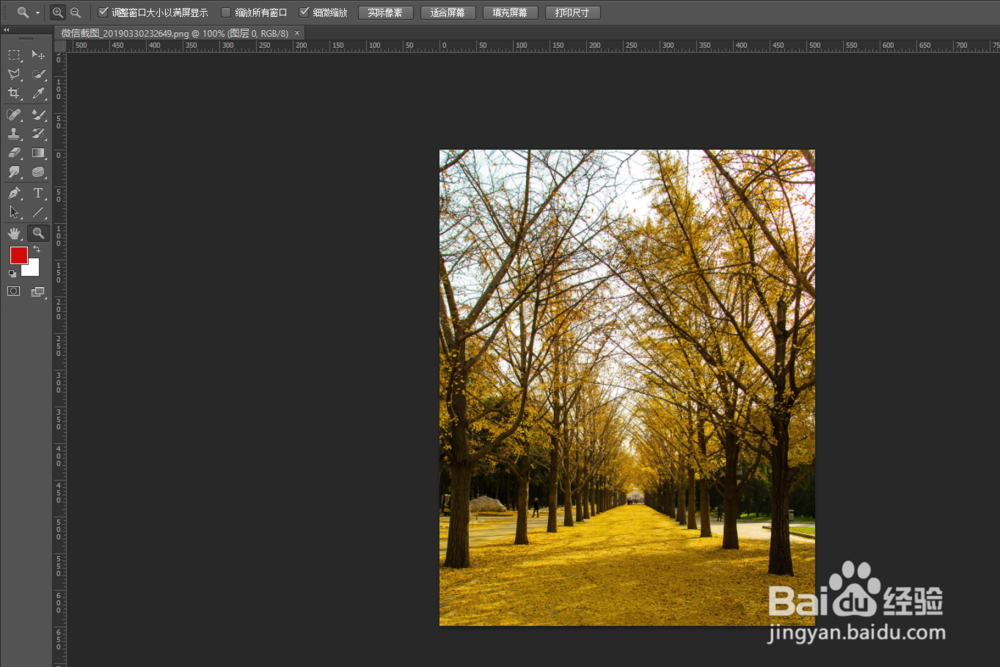Select the Eyedropper tool
The image size is (1000, 667).
38,94
